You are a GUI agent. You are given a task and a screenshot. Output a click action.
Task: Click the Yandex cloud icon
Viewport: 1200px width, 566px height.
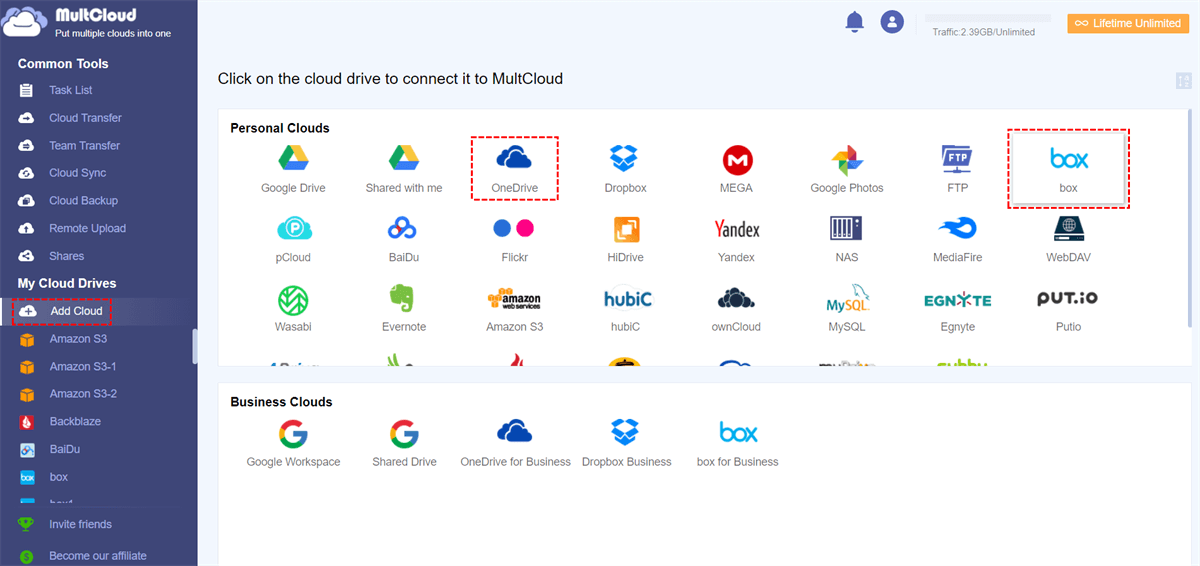(x=736, y=238)
